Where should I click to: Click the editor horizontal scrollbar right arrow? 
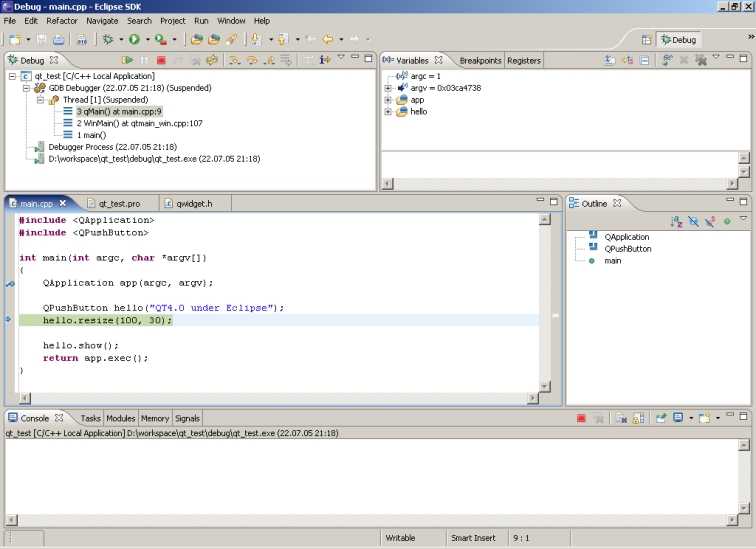click(532, 398)
